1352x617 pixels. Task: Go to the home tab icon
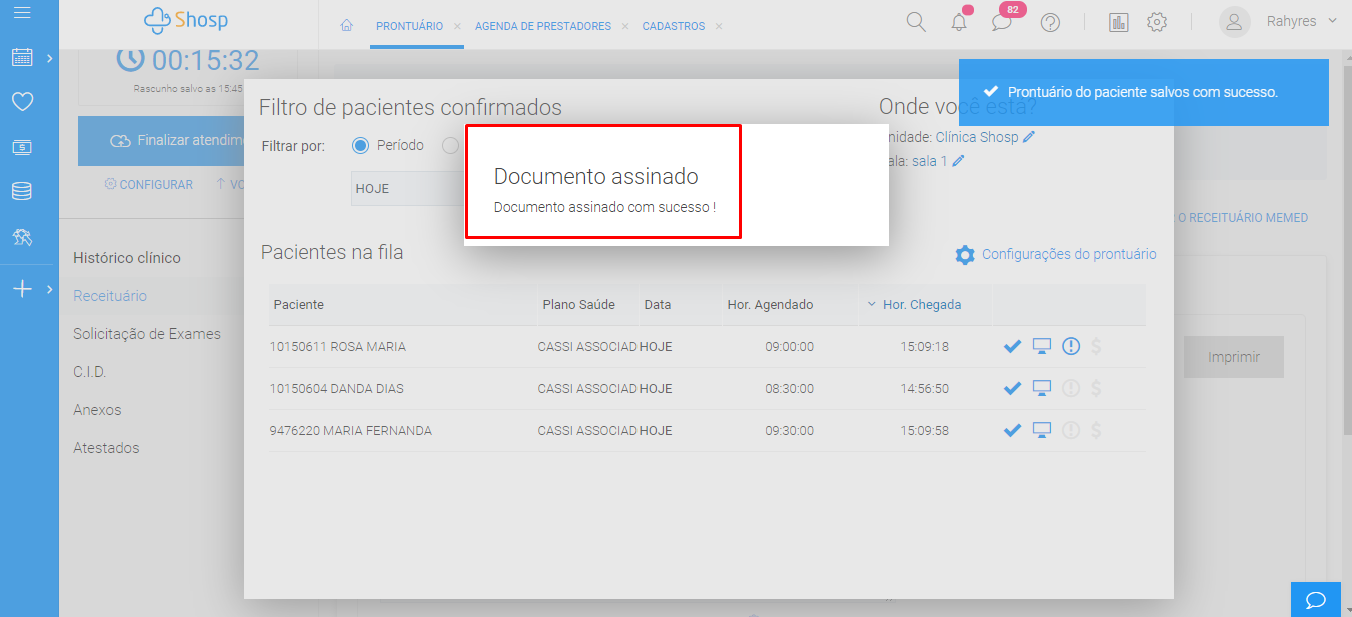point(346,26)
